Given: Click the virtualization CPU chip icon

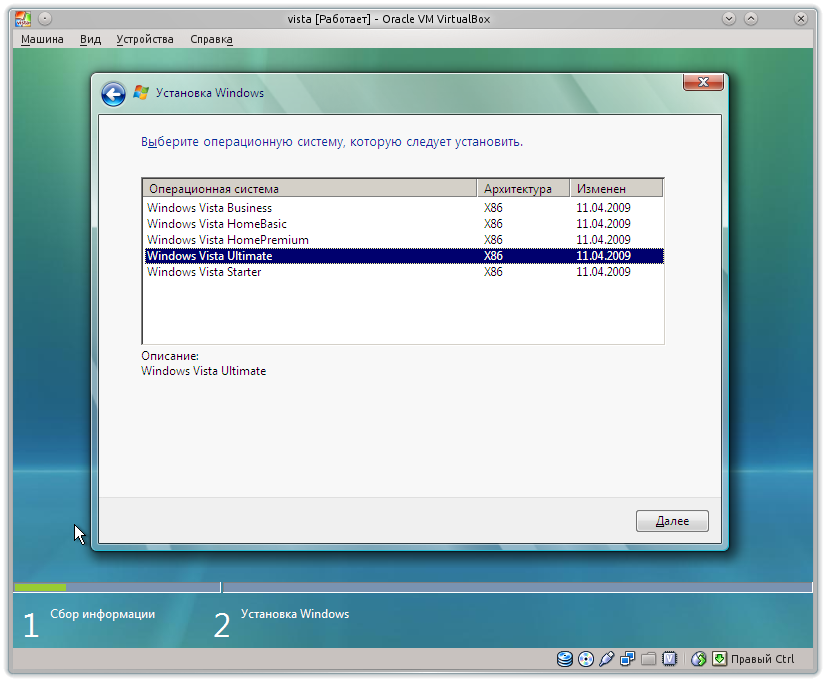Looking at the screenshot, I should [x=670, y=659].
